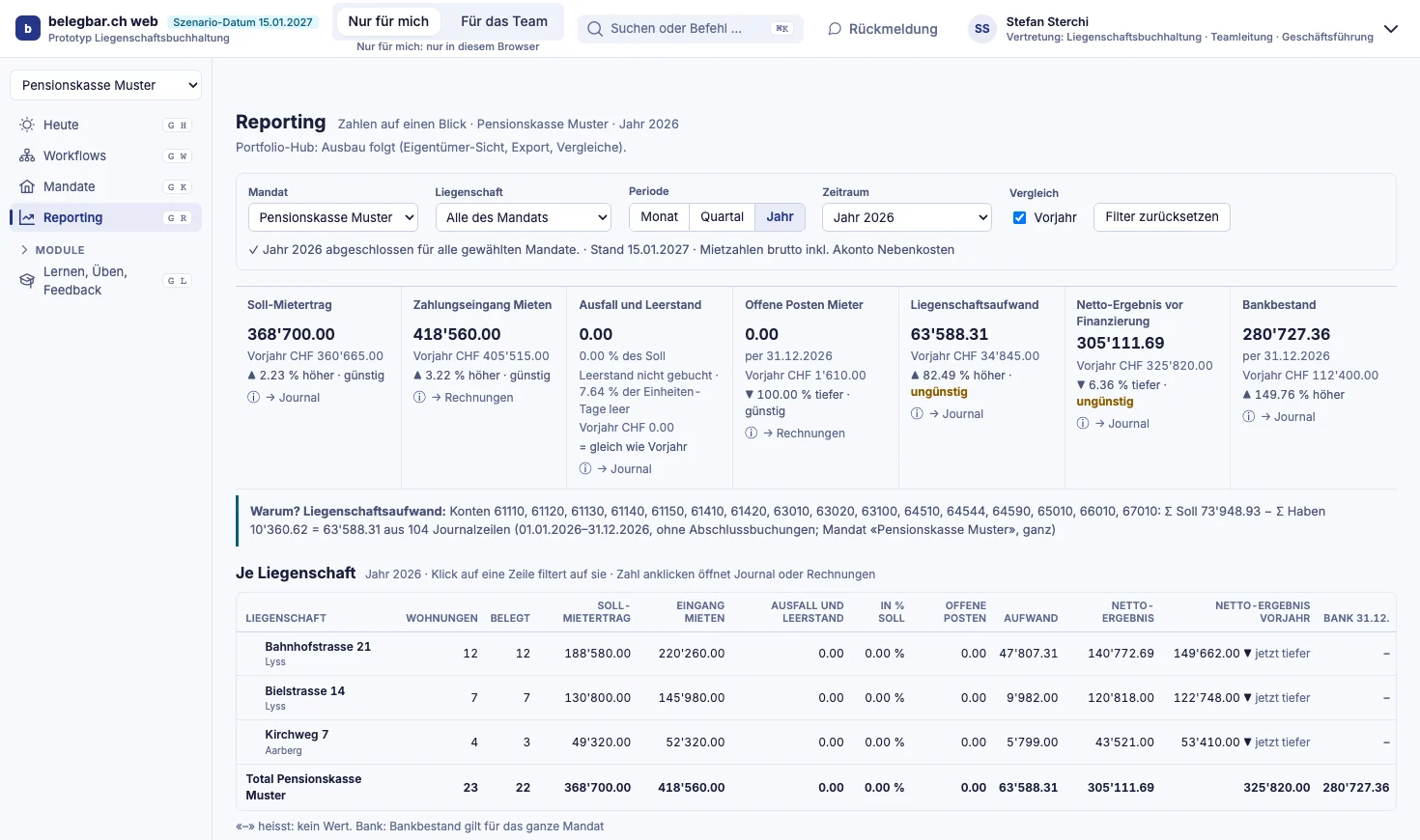
Task: Click Filter zurücksetzen button
Action: click(1162, 217)
